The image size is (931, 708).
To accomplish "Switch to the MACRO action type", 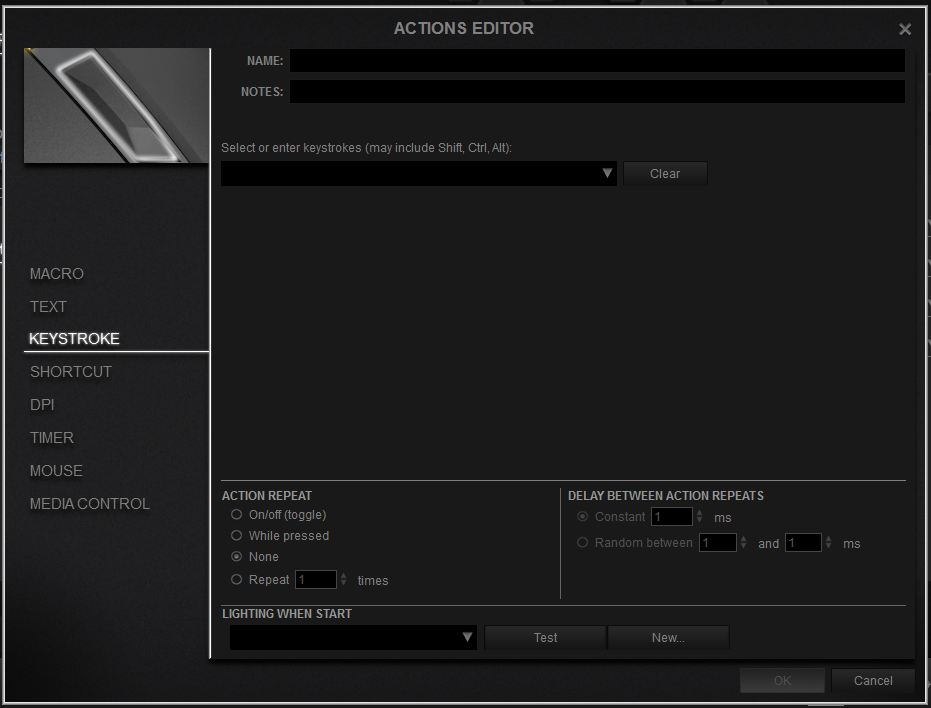I will 57,274.
